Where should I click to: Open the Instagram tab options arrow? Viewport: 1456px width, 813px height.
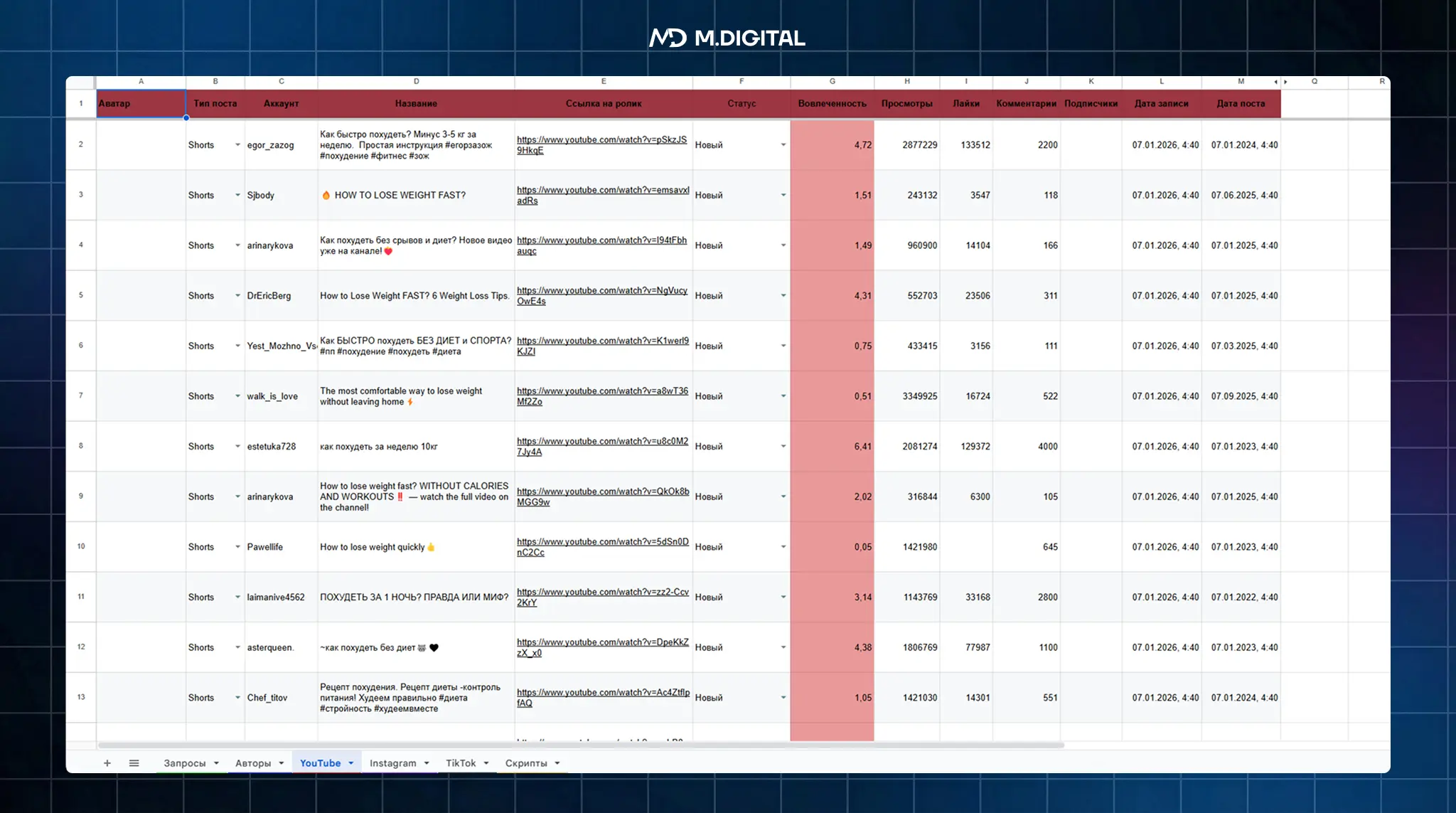tap(427, 763)
